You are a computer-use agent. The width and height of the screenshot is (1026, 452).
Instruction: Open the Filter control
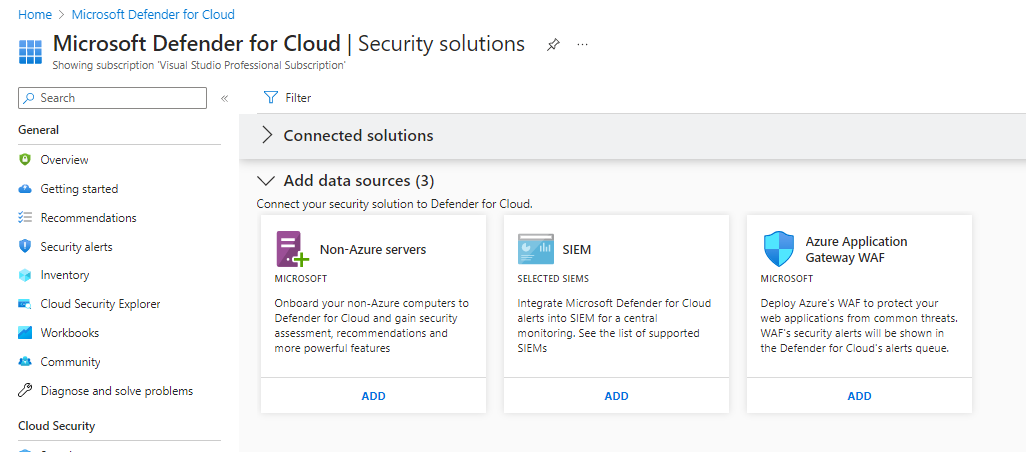point(287,98)
